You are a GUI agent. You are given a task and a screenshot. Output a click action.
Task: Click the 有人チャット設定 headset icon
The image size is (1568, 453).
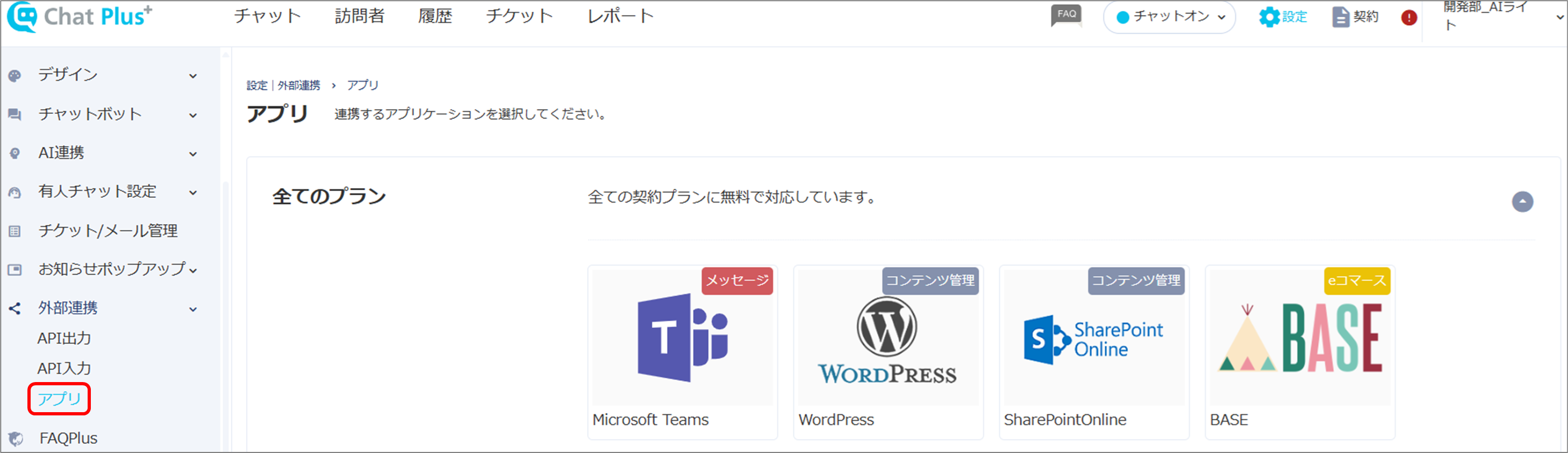pyautogui.click(x=15, y=192)
